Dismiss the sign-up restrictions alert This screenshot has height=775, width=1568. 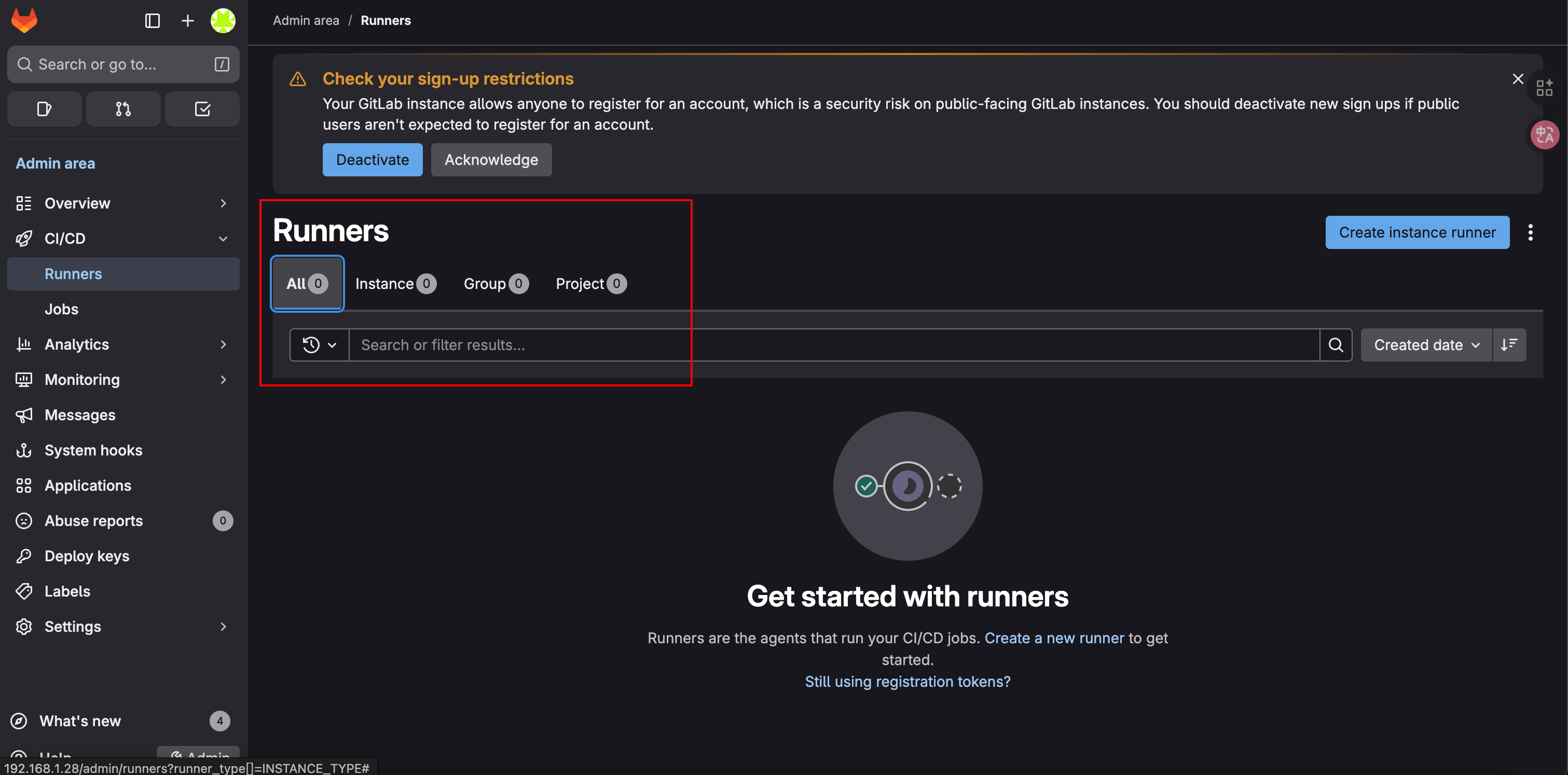pyautogui.click(x=1518, y=79)
